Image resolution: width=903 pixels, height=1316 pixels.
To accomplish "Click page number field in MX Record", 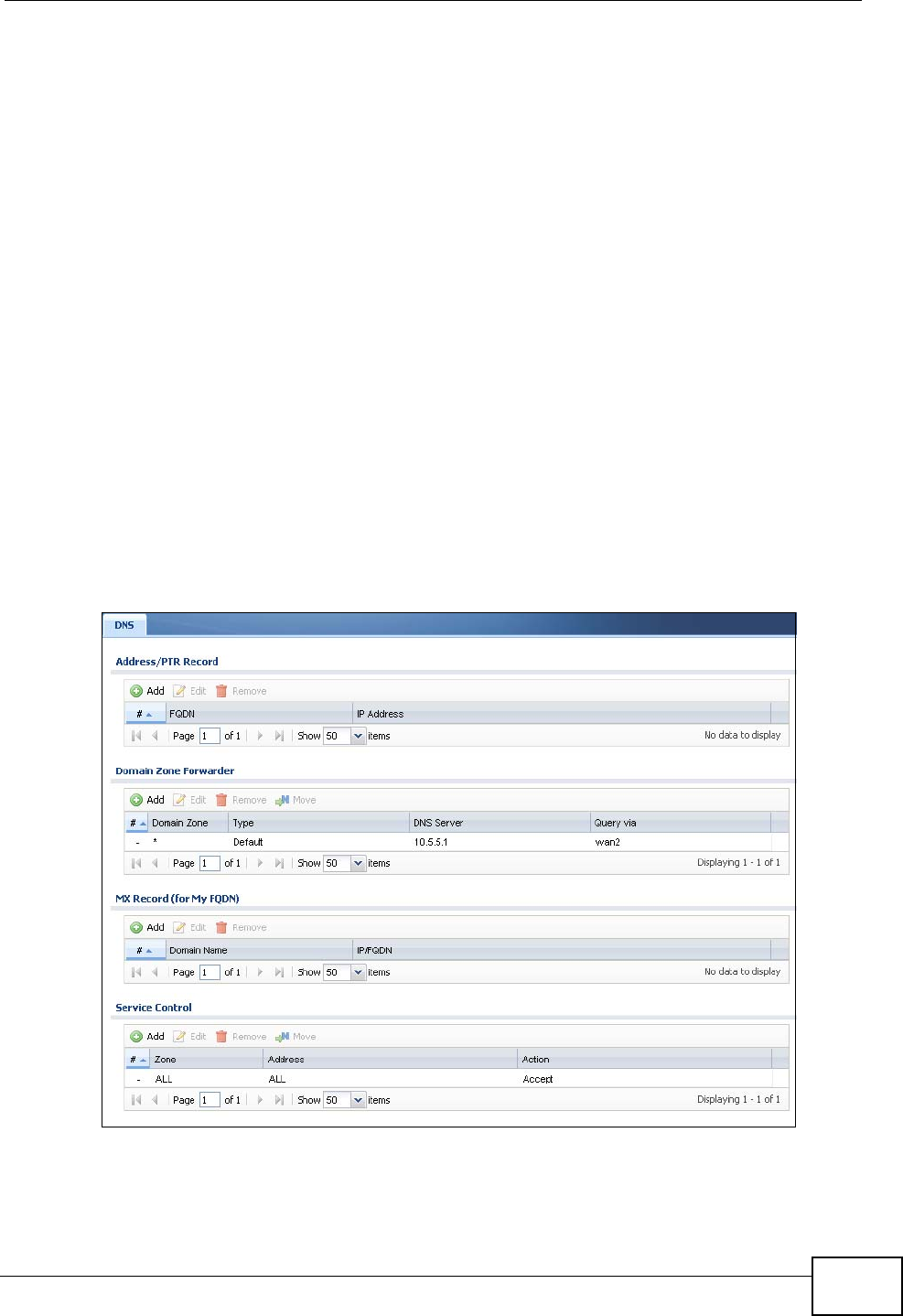I will (x=210, y=972).
